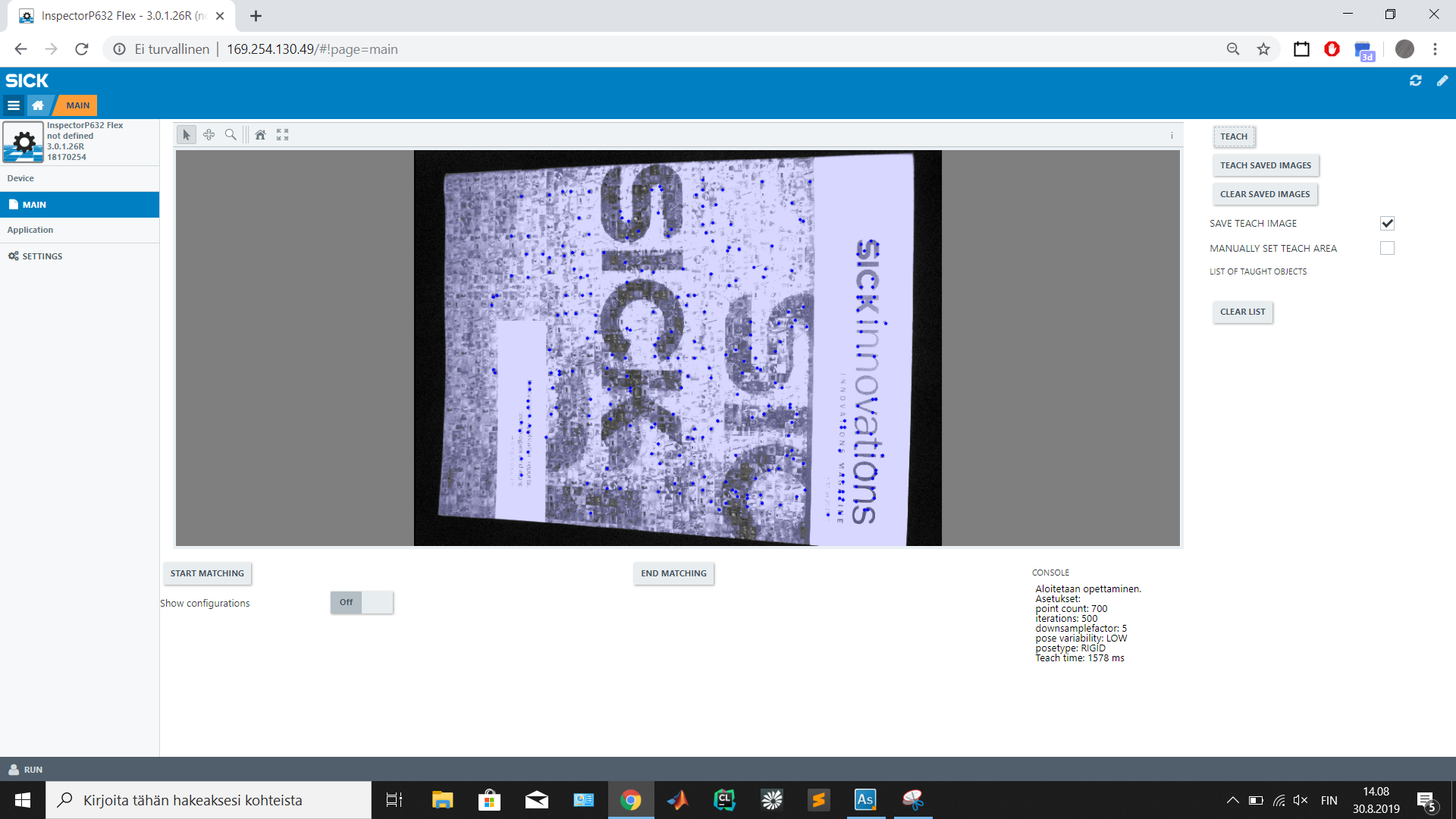Open the hamburger menu in SICK header
The image size is (1456, 819).
tap(14, 105)
